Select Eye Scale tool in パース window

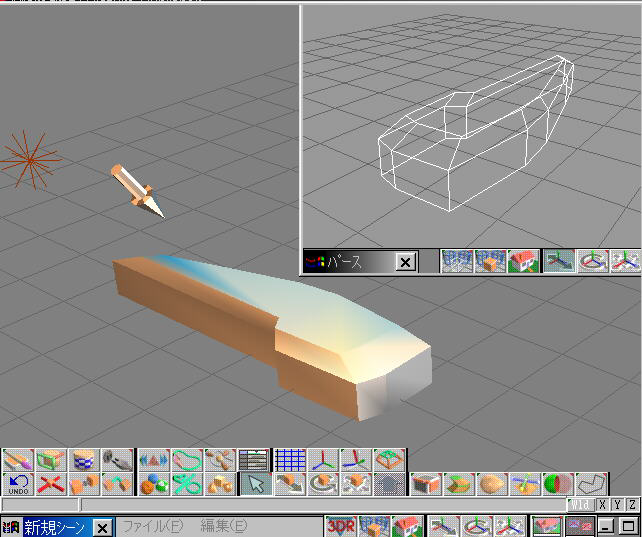tap(625, 261)
